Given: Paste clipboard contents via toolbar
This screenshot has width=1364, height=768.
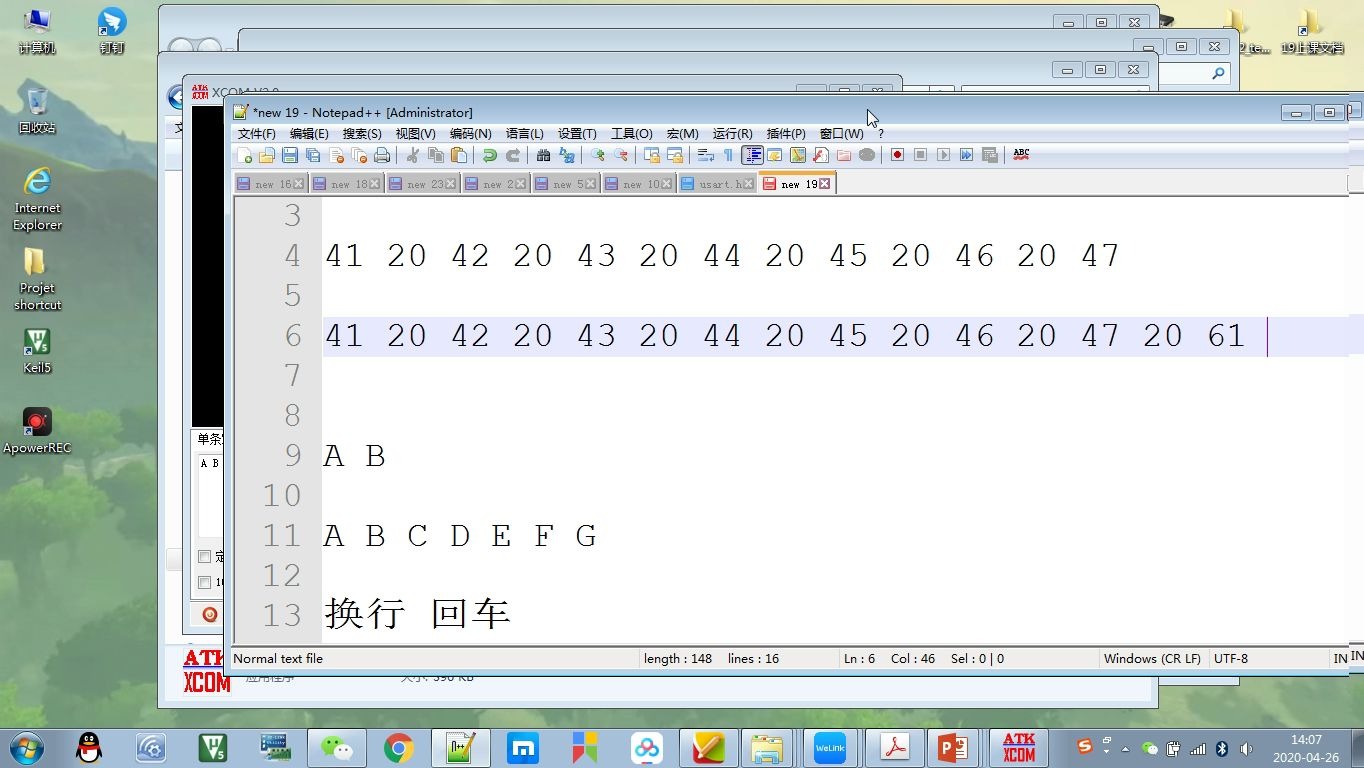Looking at the screenshot, I should pyautogui.click(x=459, y=155).
